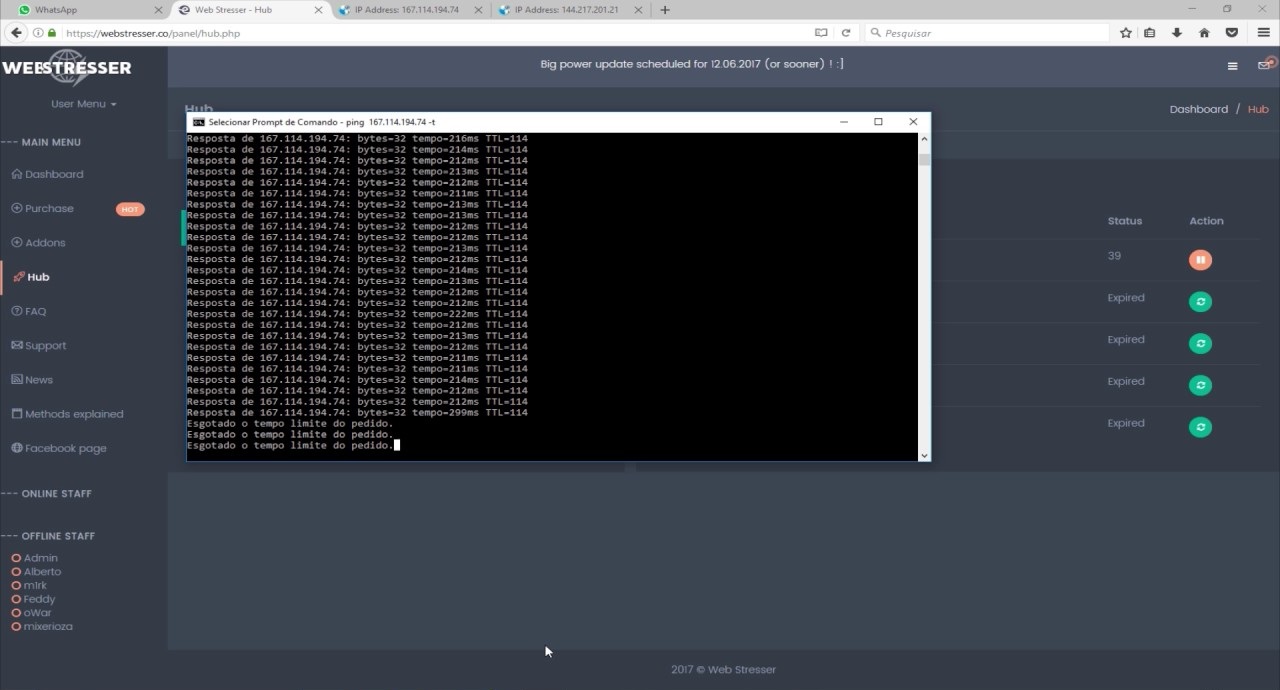Click the green padlock in the address bar
Screen dimensions: 1280x690
[52, 33]
